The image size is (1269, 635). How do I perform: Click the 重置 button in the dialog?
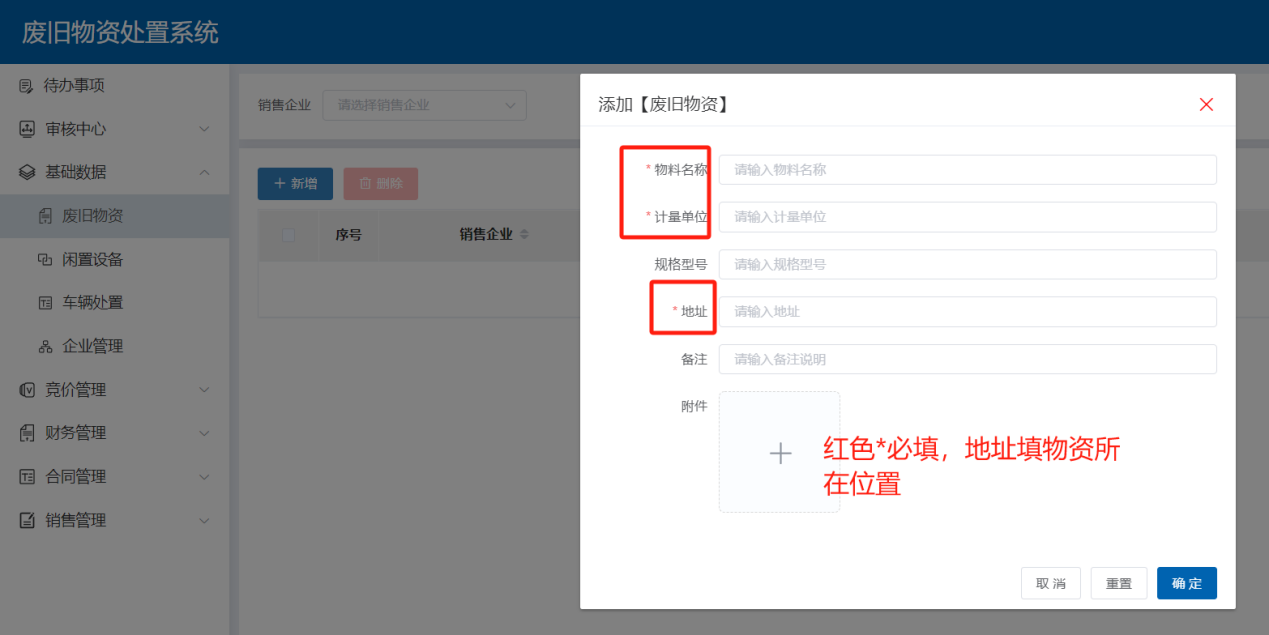click(1118, 583)
